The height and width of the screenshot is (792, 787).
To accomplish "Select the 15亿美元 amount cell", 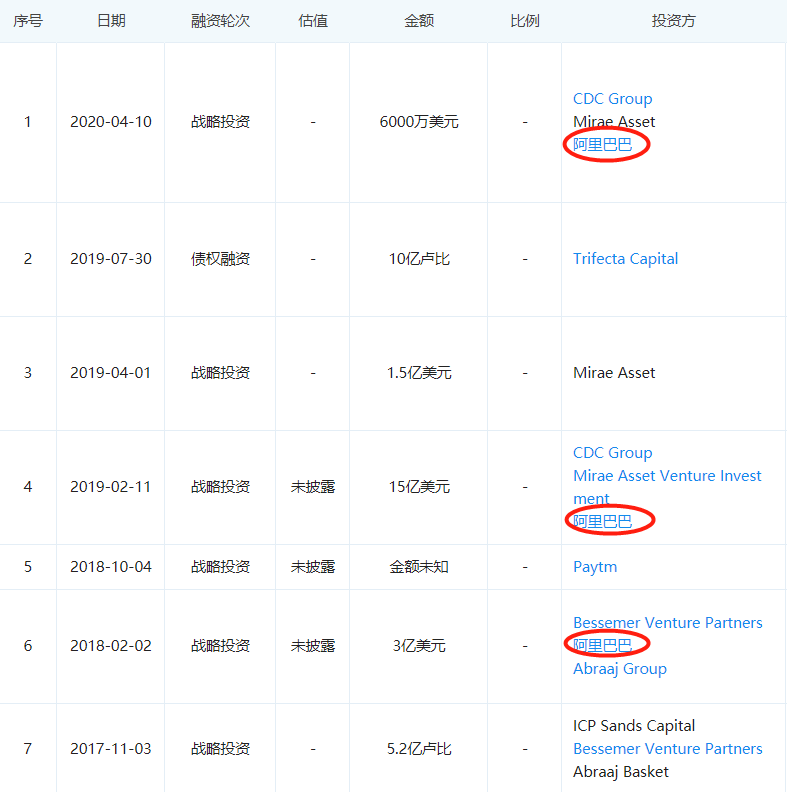I will point(419,487).
